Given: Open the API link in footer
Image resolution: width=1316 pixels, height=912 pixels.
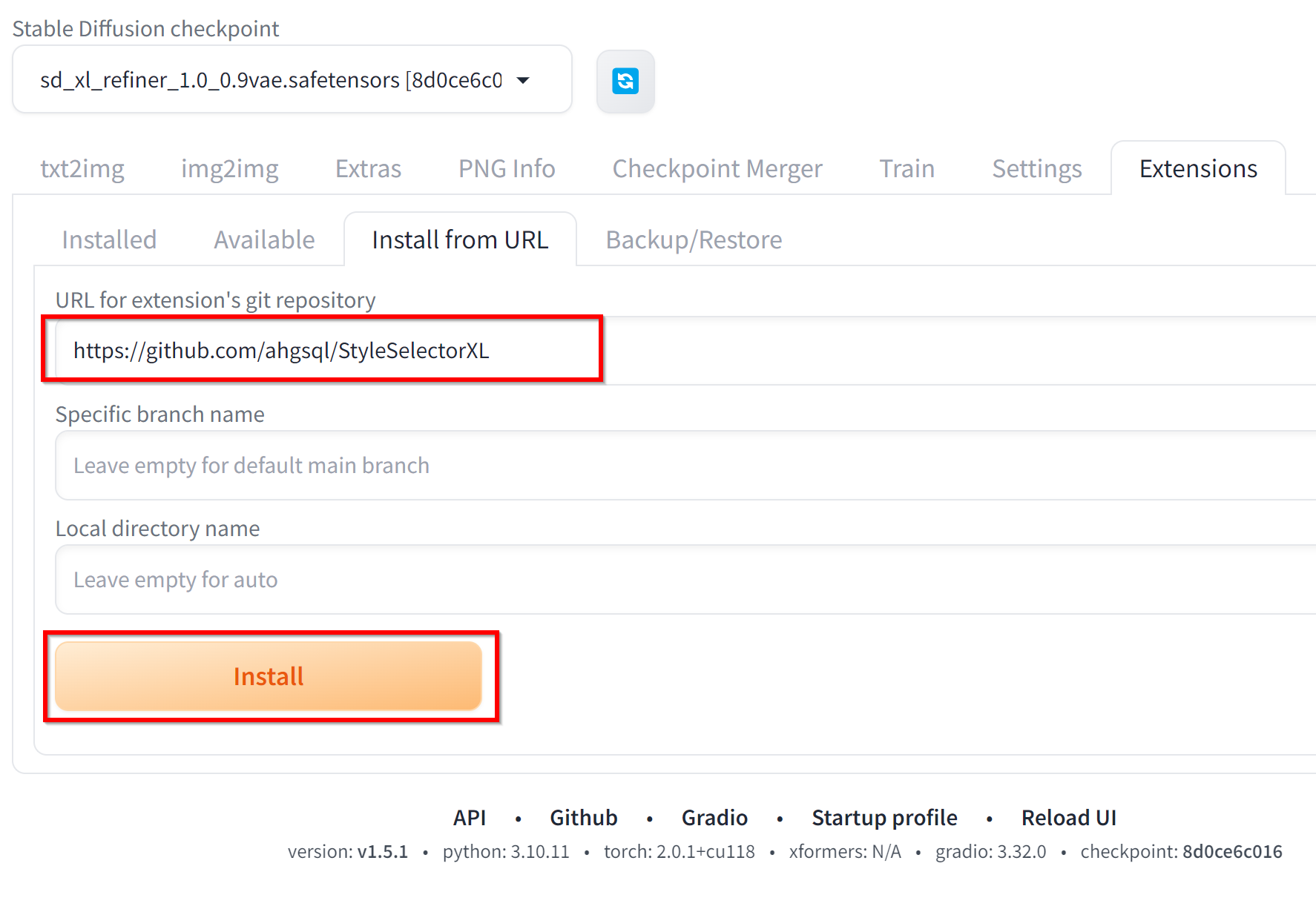Looking at the screenshot, I should 470,818.
